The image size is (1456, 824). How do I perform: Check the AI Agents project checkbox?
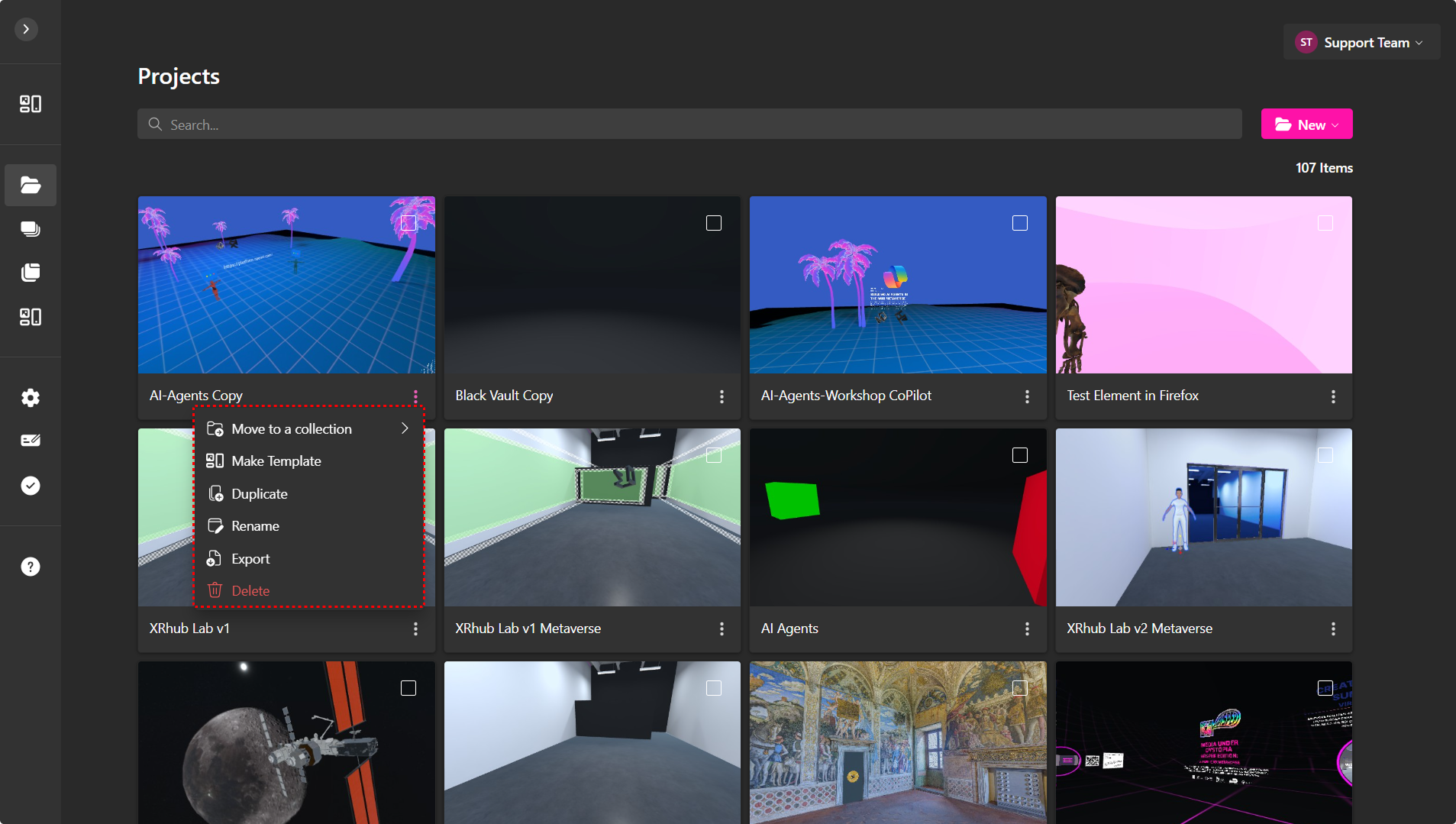[1020, 454]
